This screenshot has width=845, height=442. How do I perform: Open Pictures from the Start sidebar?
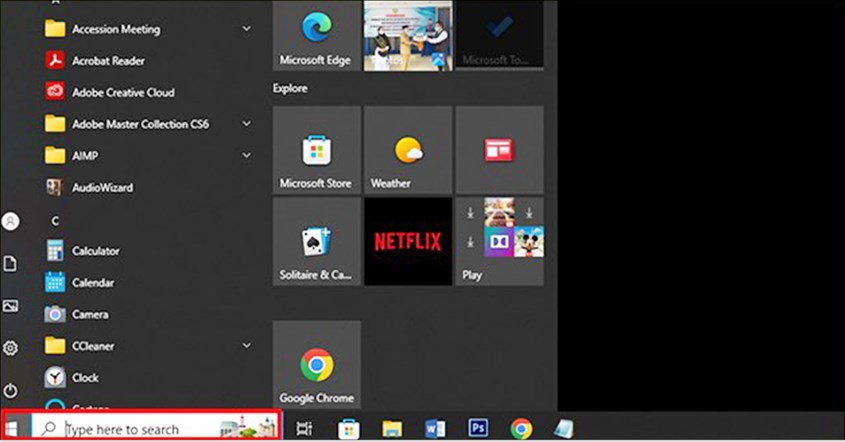10,306
